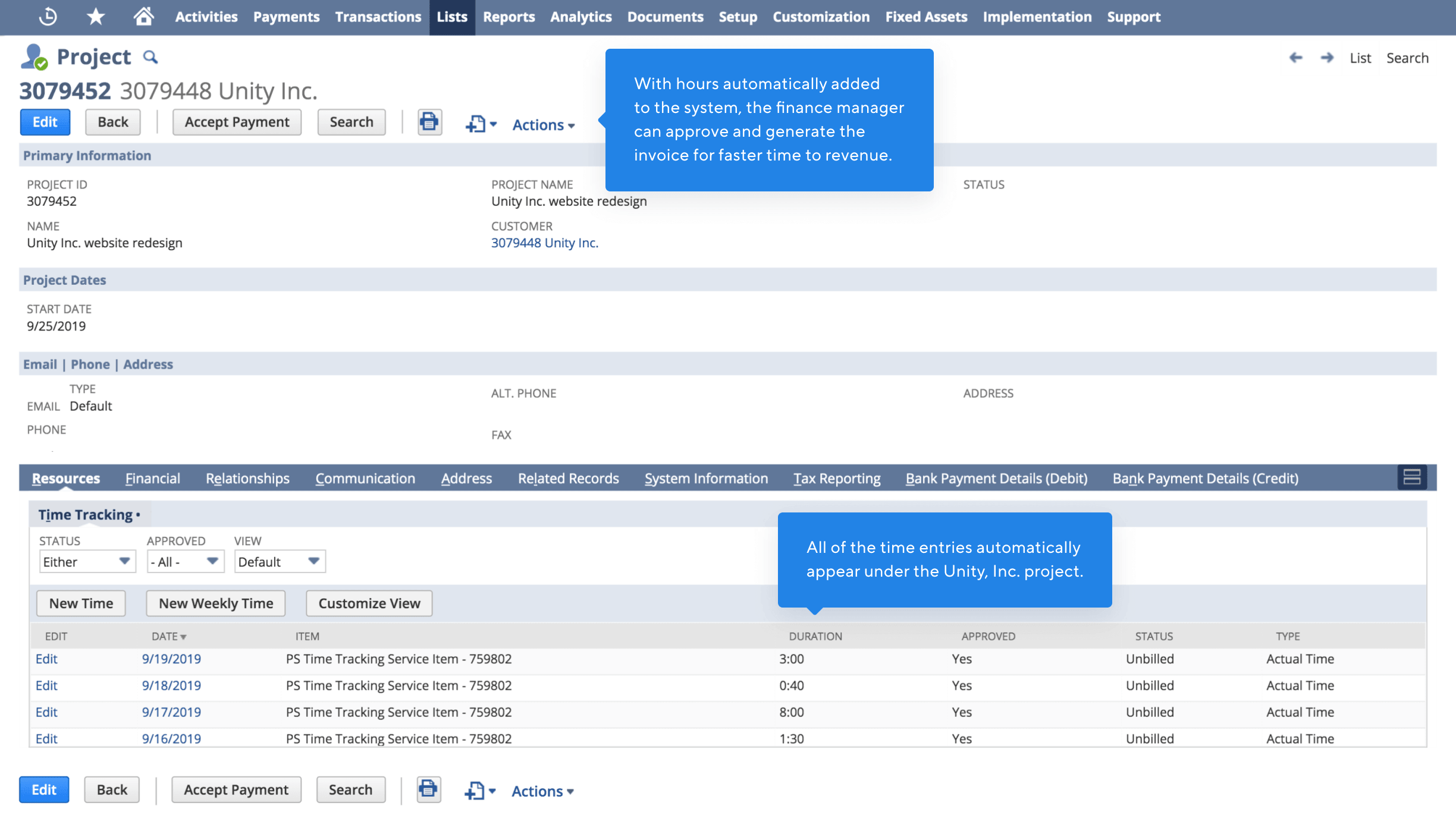This screenshot has width=1456, height=818.
Task: Edit the 9/17/2019 time entry
Action: coord(46,713)
